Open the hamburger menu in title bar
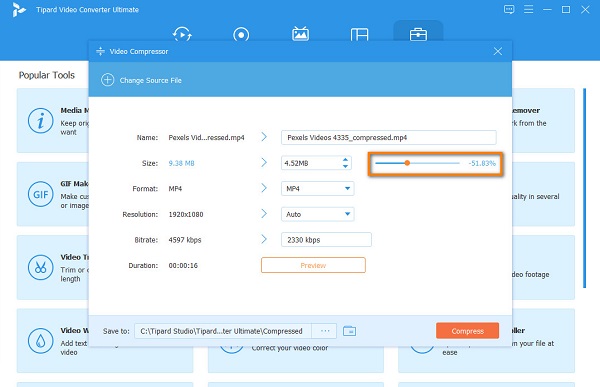 tap(528, 9)
